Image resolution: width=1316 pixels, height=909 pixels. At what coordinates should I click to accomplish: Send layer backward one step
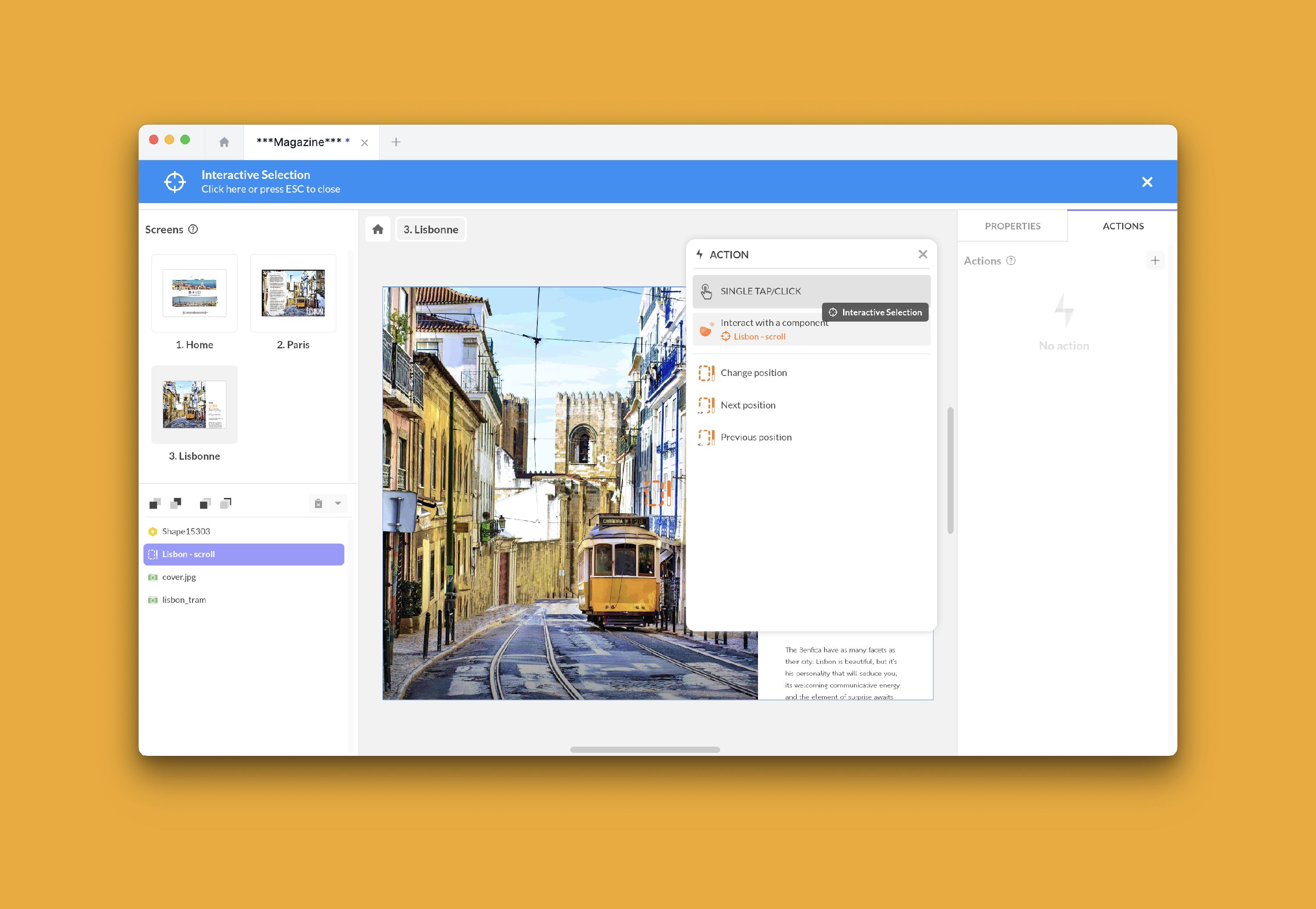point(176,504)
